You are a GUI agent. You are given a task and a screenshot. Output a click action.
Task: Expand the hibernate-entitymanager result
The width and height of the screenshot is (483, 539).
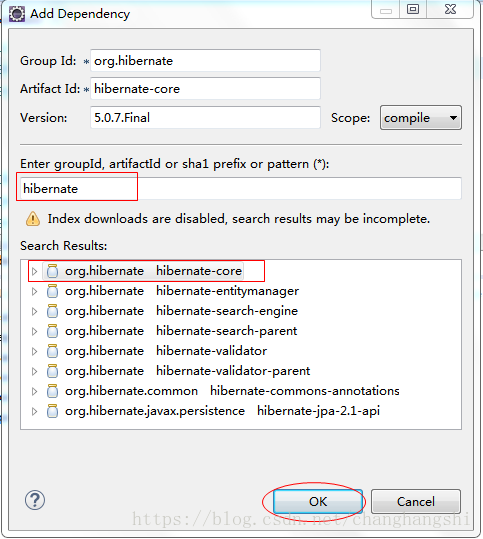(x=34, y=291)
